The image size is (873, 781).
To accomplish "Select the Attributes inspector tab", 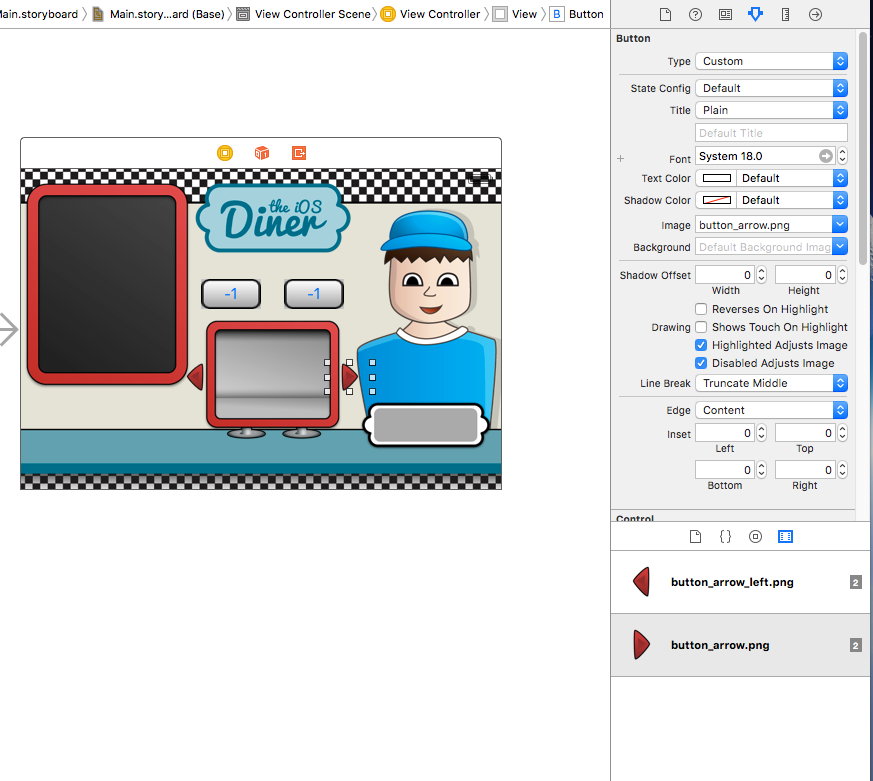I will click(x=755, y=14).
